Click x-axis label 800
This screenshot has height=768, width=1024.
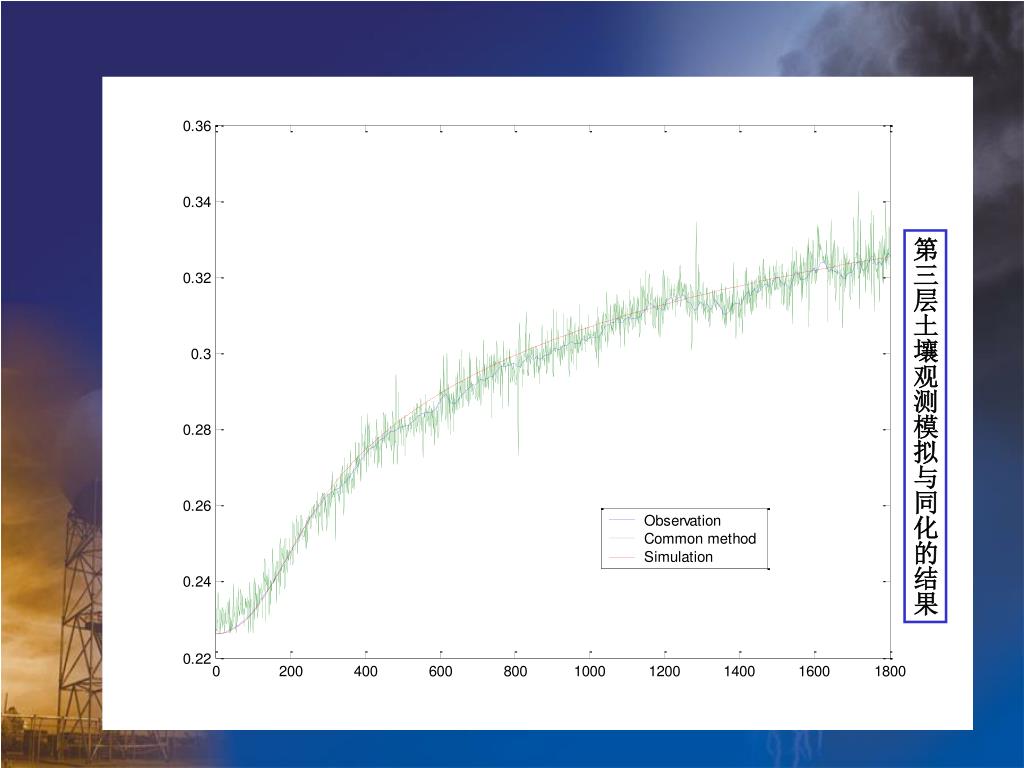click(x=515, y=671)
